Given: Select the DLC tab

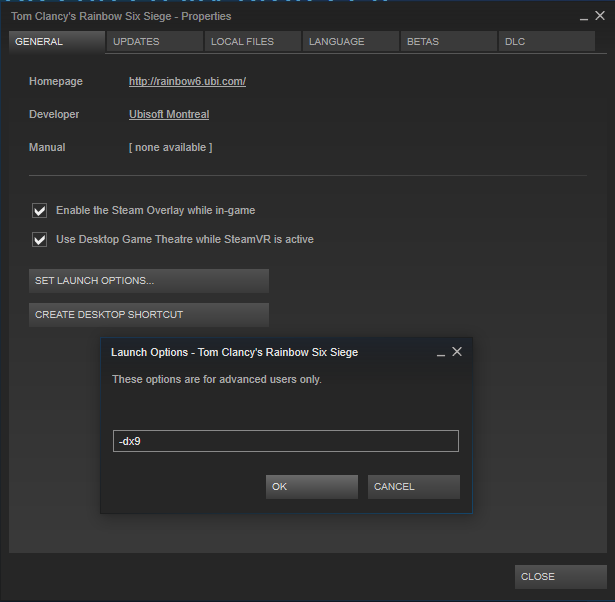Looking at the screenshot, I should (547, 42).
